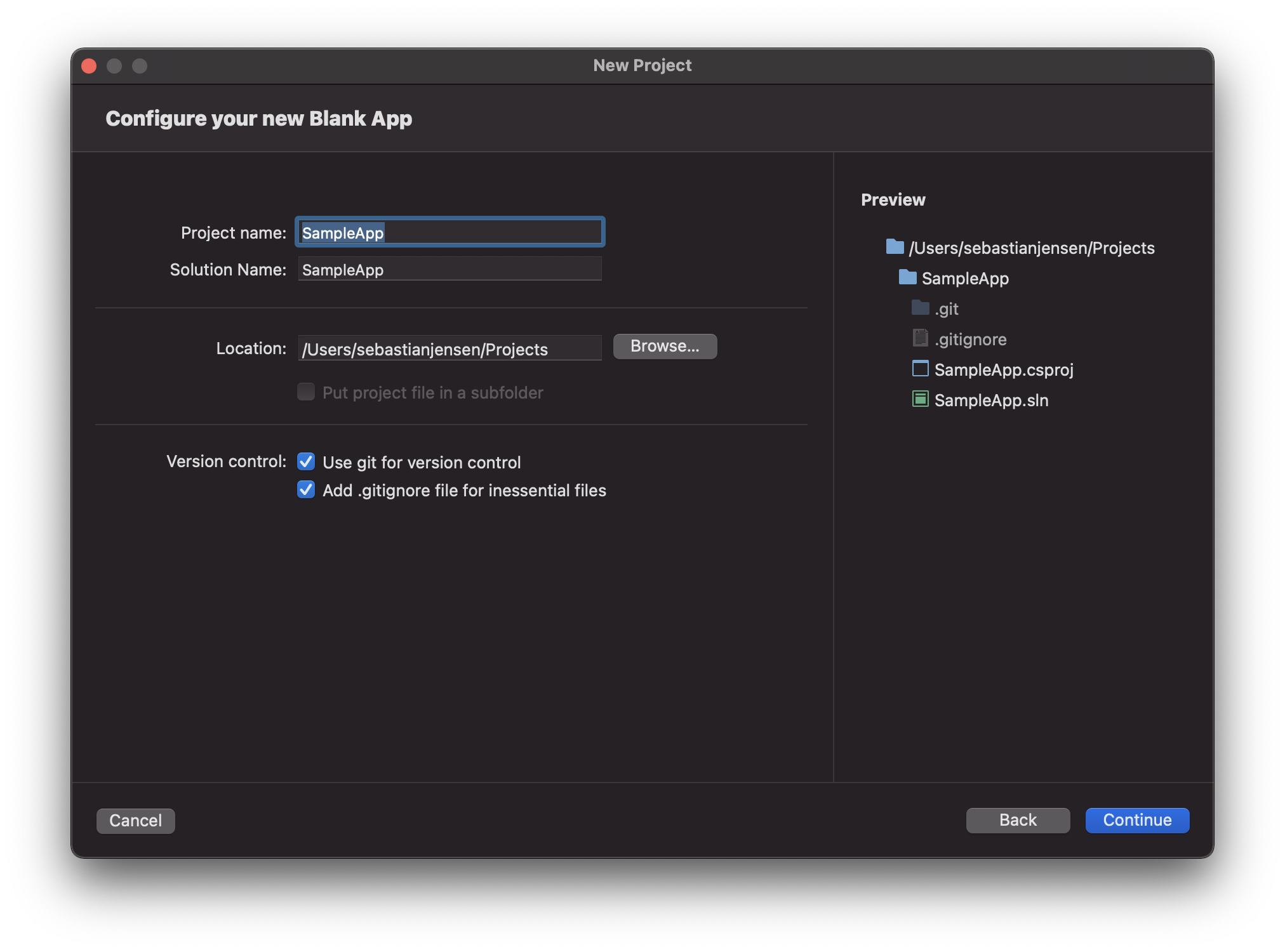This screenshot has height=952, width=1285.
Task: Click the .git folder icon
Action: point(920,308)
